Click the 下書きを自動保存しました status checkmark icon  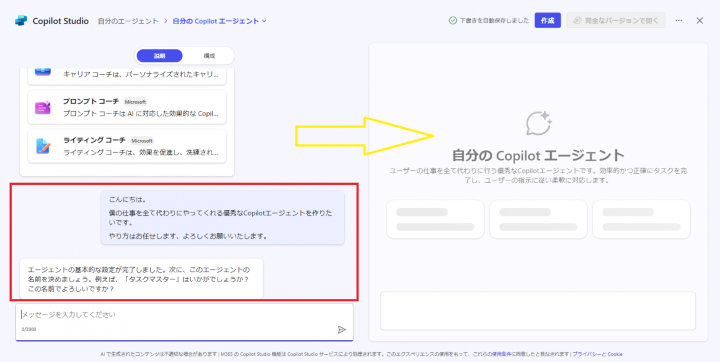[x=453, y=21]
